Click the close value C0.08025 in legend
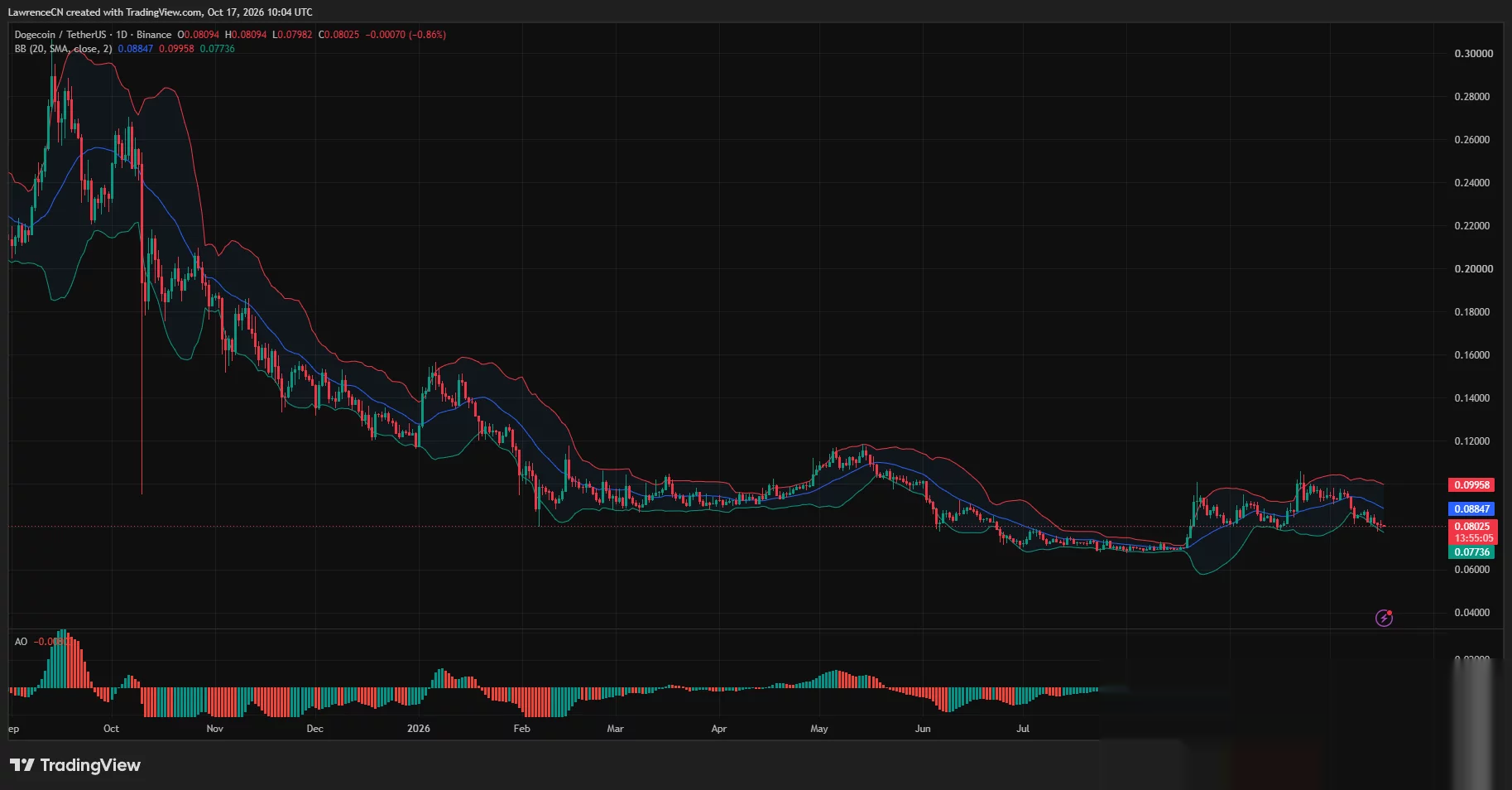 click(339, 35)
